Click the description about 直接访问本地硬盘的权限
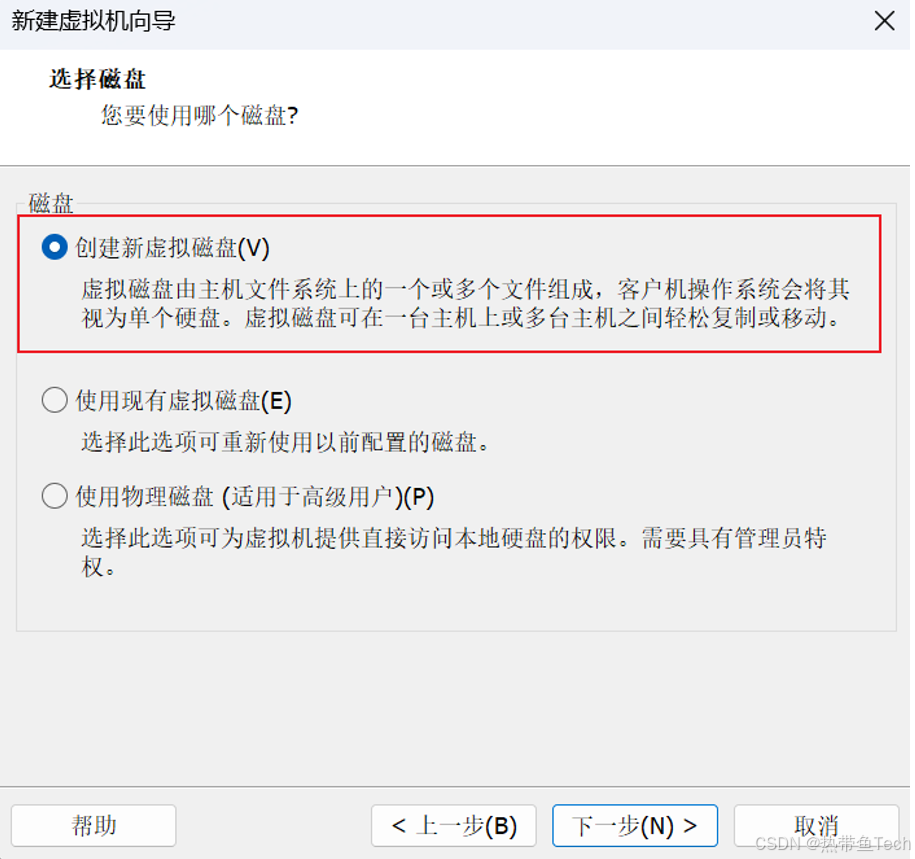Image resolution: width=915 pixels, height=859 pixels. click(453, 552)
